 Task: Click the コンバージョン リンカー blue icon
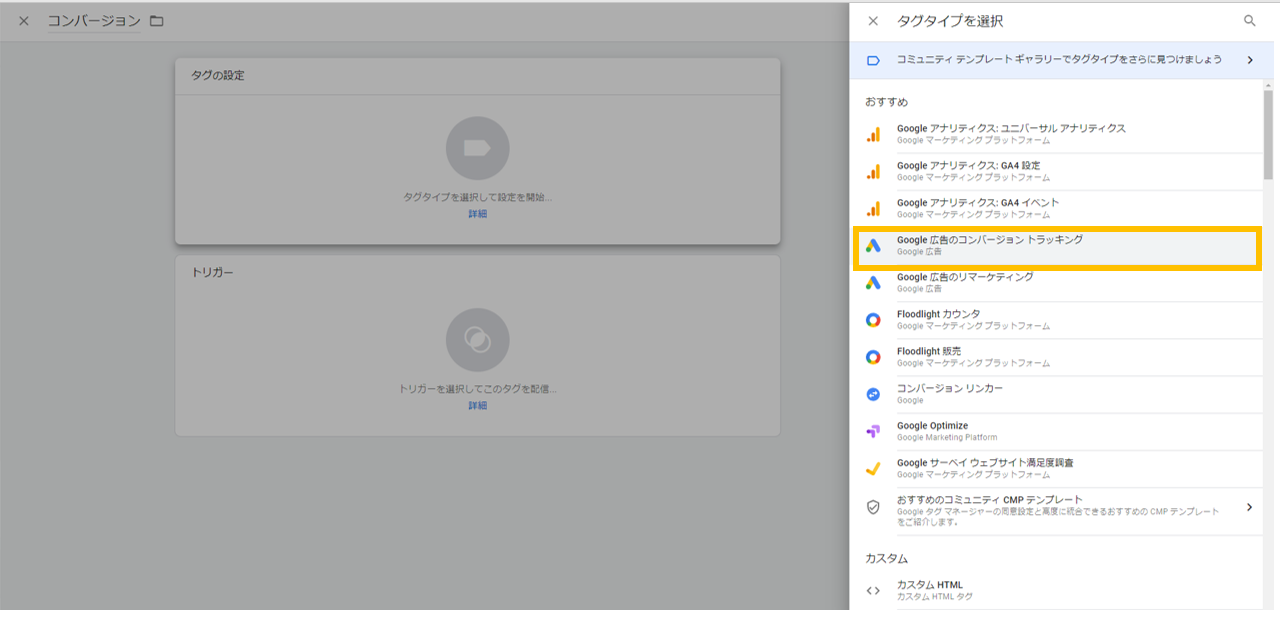(x=873, y=394)
